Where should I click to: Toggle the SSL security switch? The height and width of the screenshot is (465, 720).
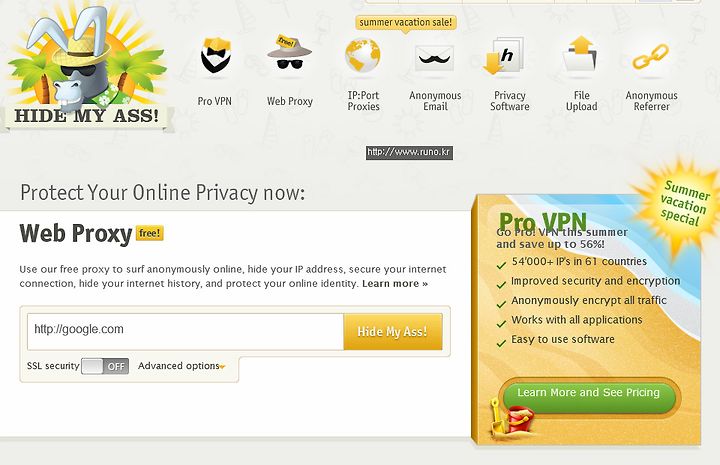tap(105, 366)
